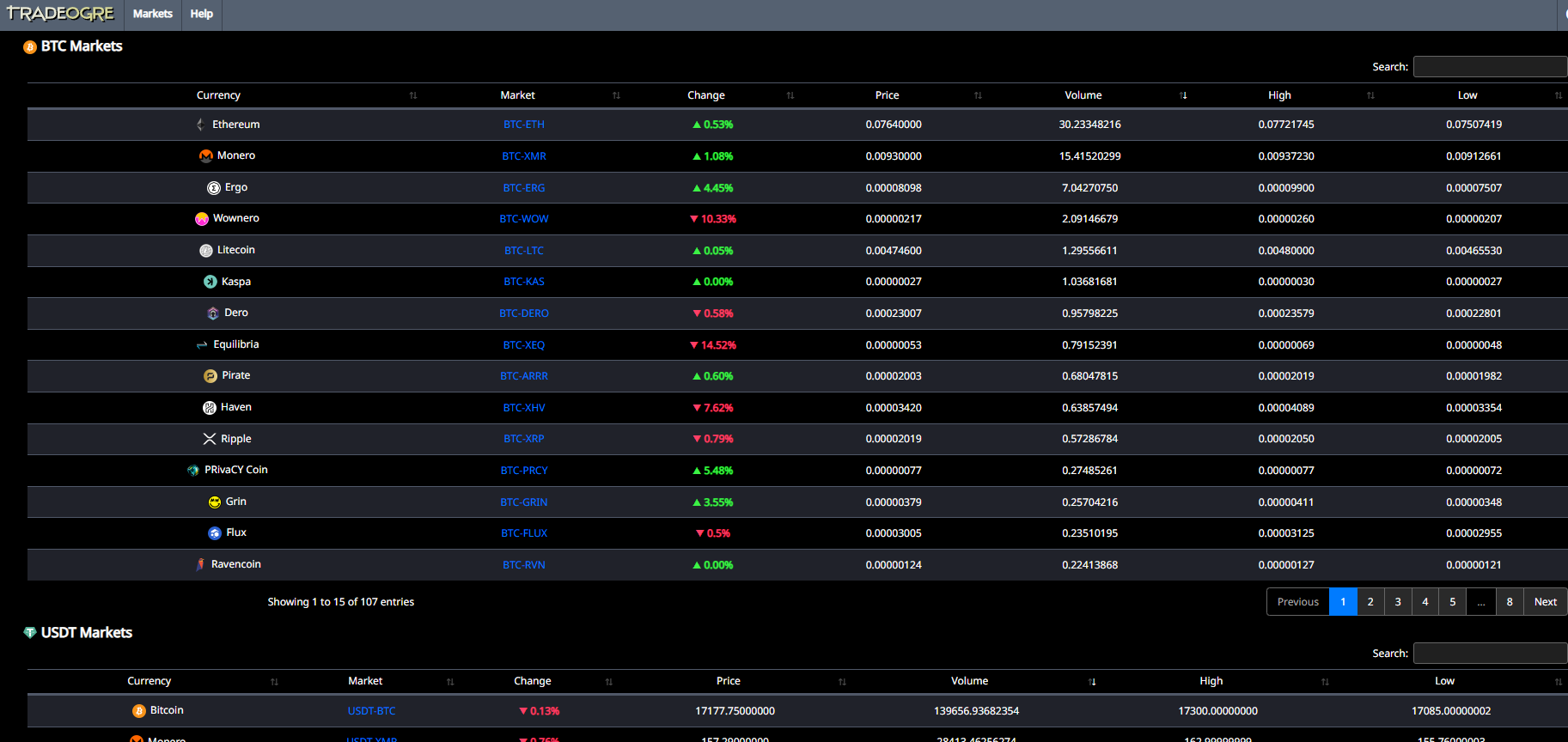Open the Markets menu

[x=153, y=15]
